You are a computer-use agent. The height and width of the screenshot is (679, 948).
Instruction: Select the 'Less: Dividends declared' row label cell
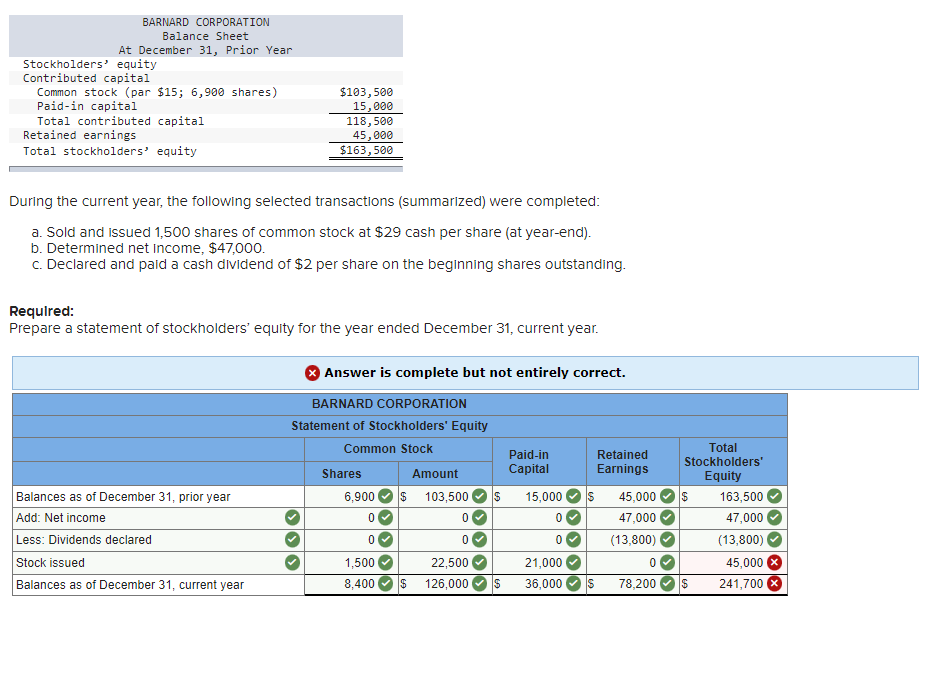pyautogui.click(x=158, y=540)
